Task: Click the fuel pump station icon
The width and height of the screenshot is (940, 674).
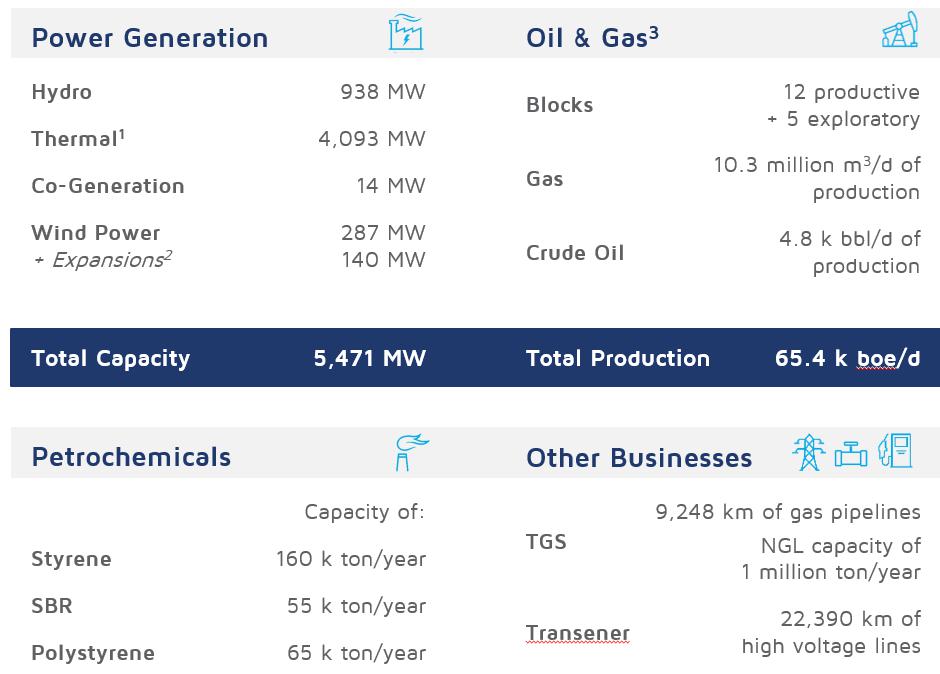Action: click(x=895, y=451)
